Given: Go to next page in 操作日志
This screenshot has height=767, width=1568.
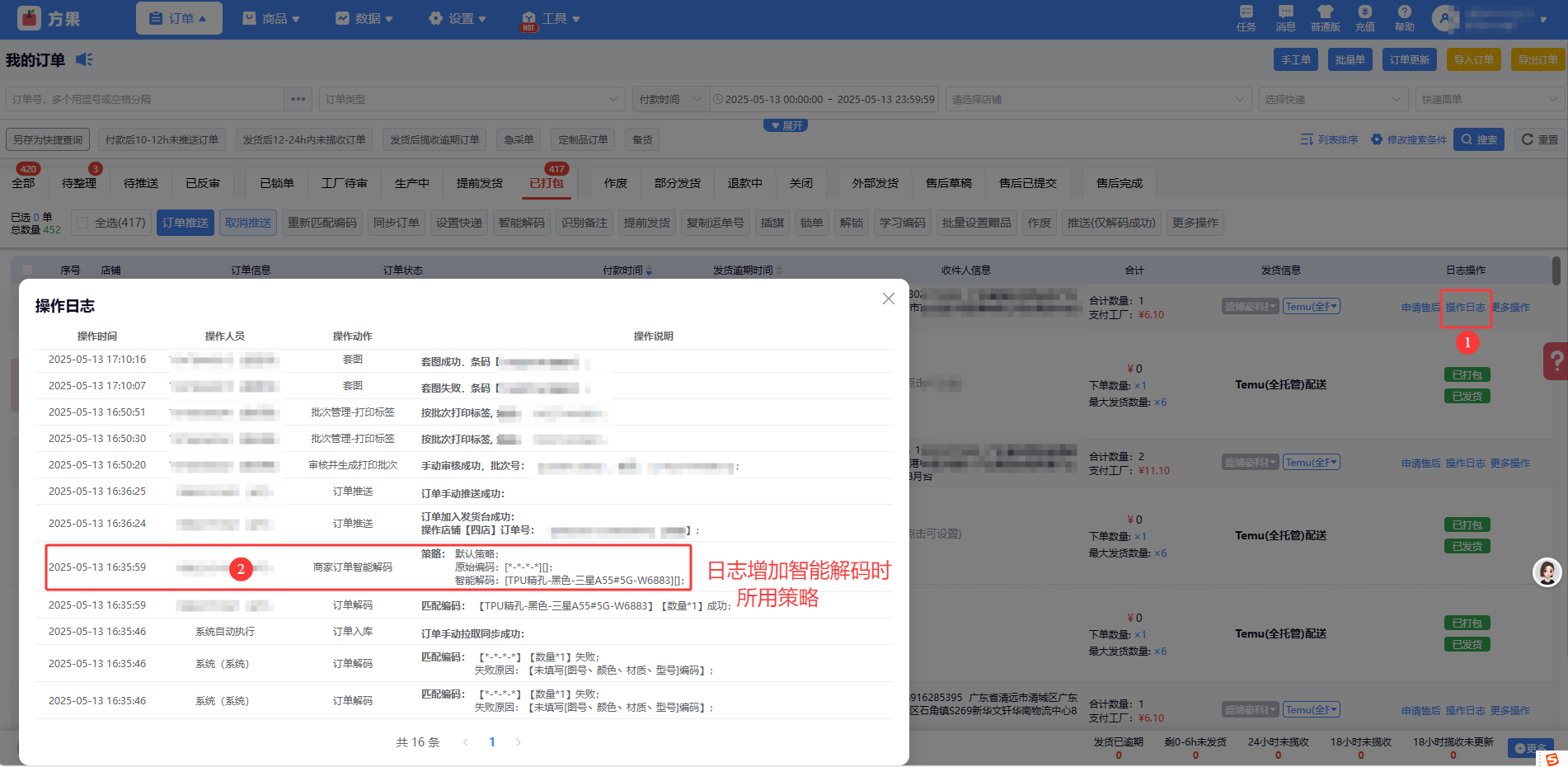Looking at the screenshot, I should (519, 742).
